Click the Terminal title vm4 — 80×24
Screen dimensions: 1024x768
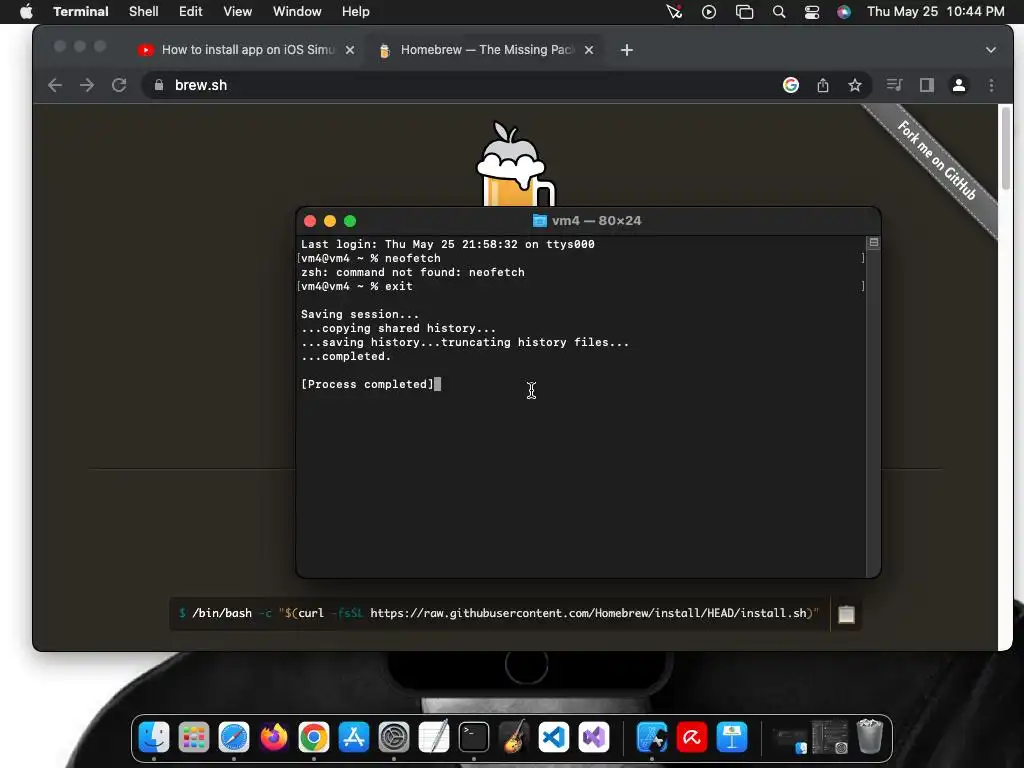click(587, 221)
